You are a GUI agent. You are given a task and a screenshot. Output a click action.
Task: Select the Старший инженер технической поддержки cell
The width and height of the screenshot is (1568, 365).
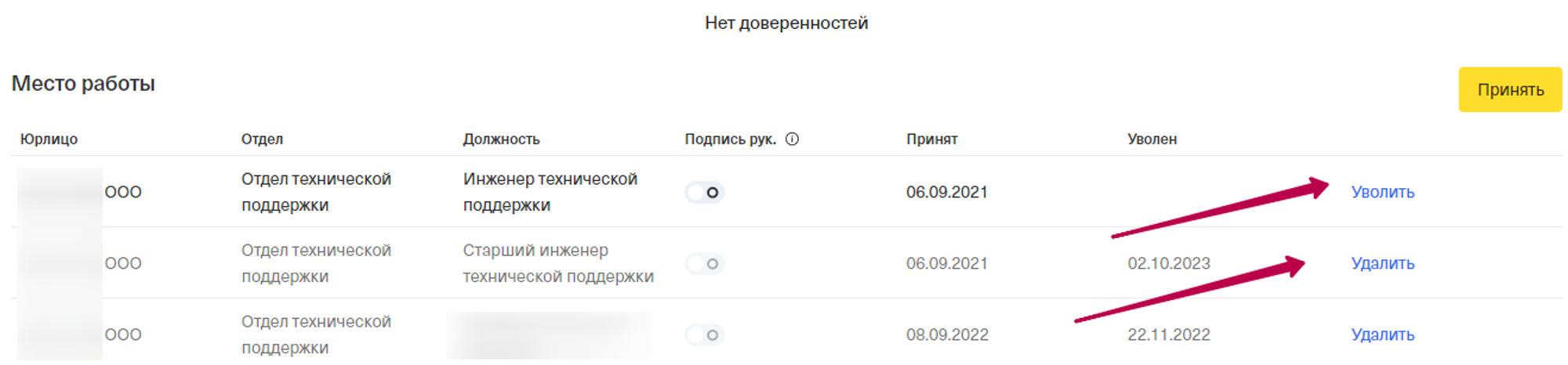tap(557, 264)
